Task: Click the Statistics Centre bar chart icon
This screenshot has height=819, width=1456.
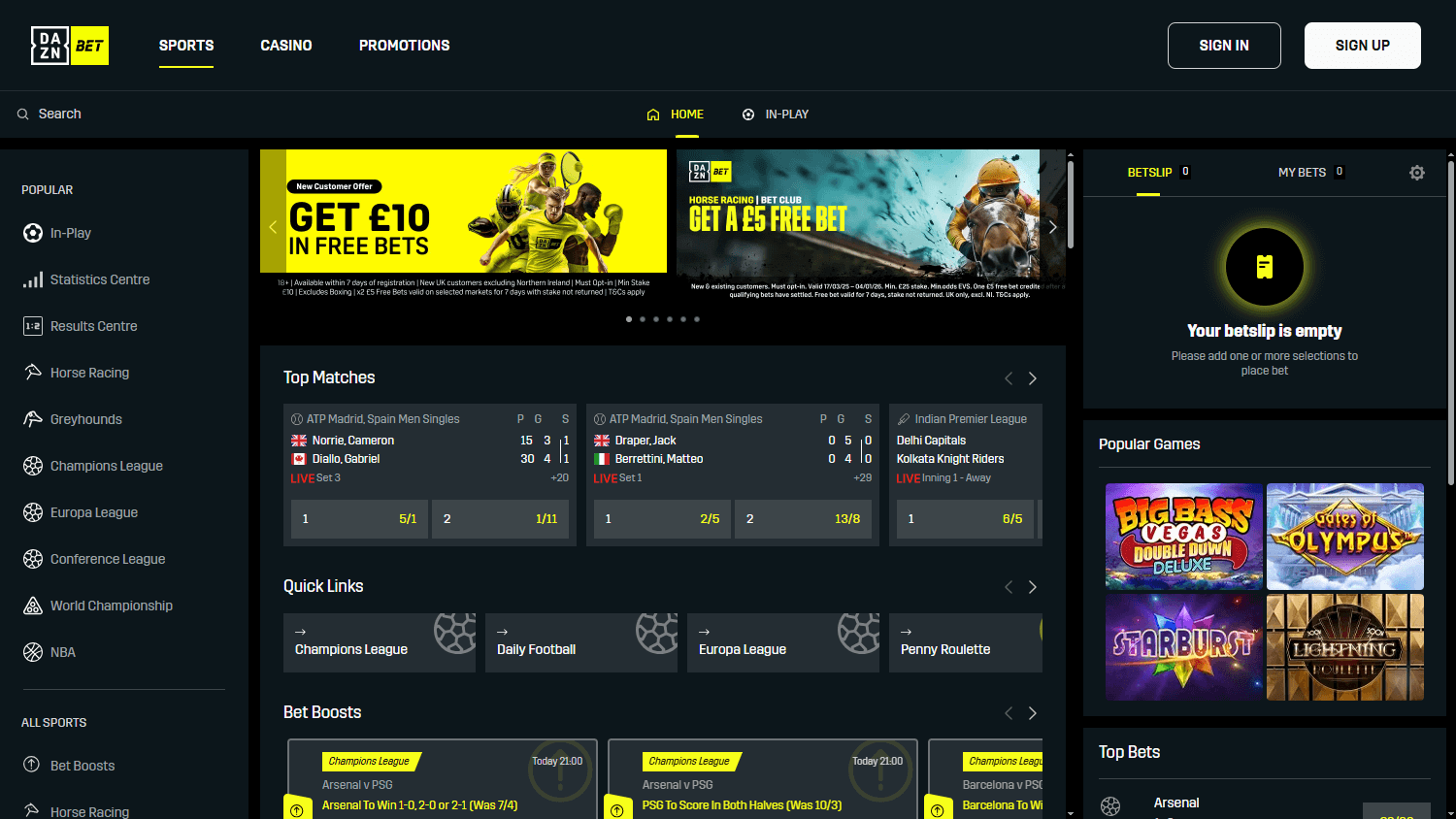Action: 33,279
